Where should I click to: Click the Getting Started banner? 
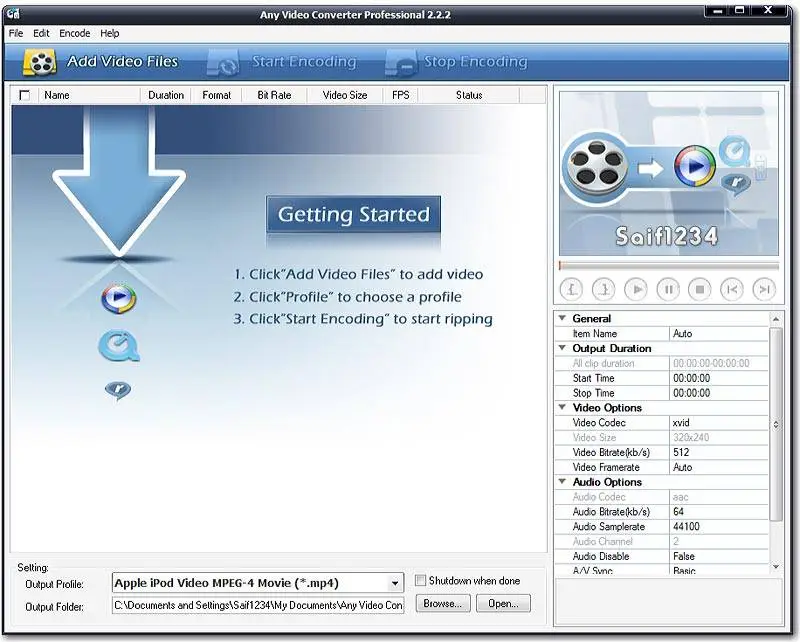pyautogui.click(x=354, y=214)
